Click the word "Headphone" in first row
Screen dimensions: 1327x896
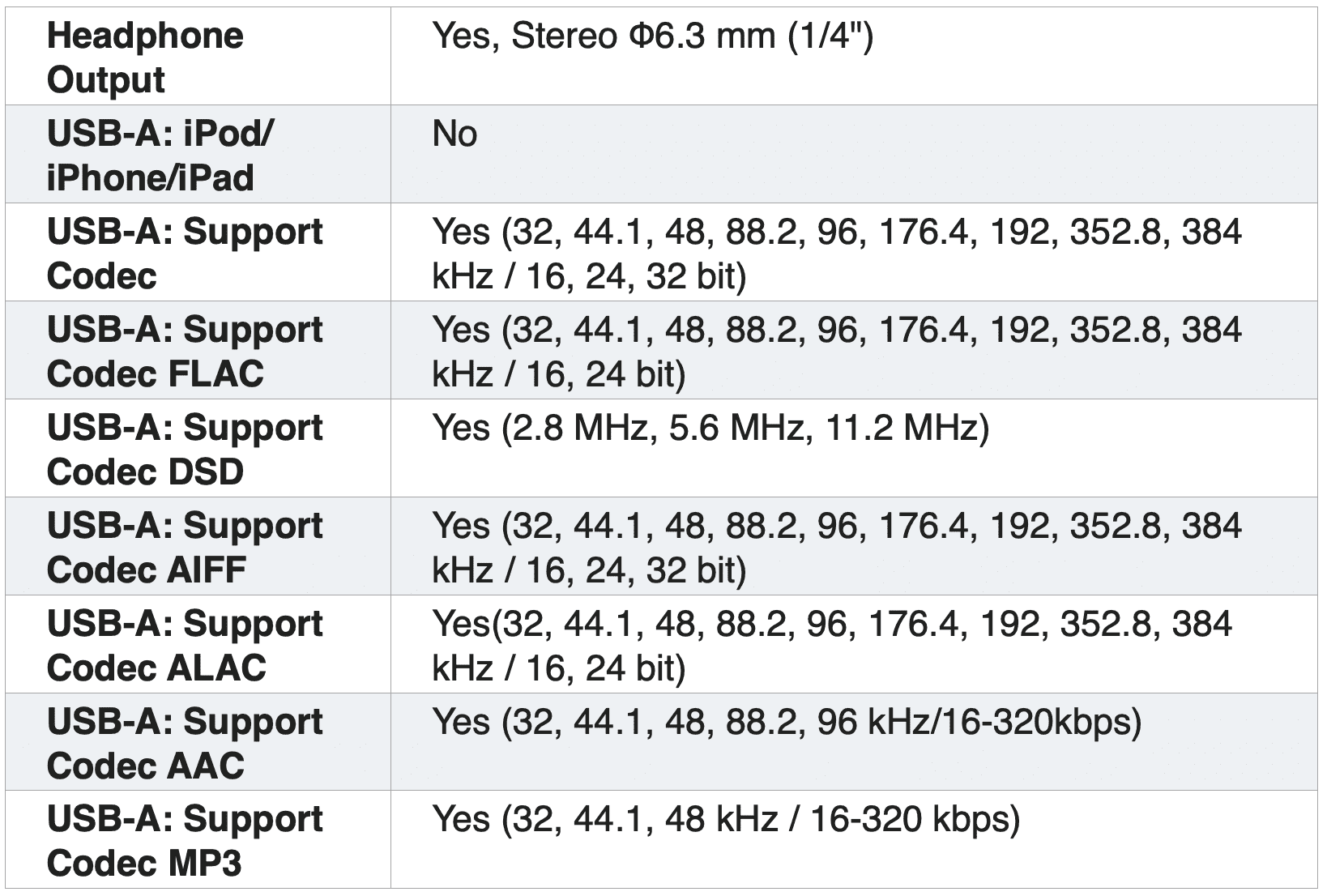(145, 36)
